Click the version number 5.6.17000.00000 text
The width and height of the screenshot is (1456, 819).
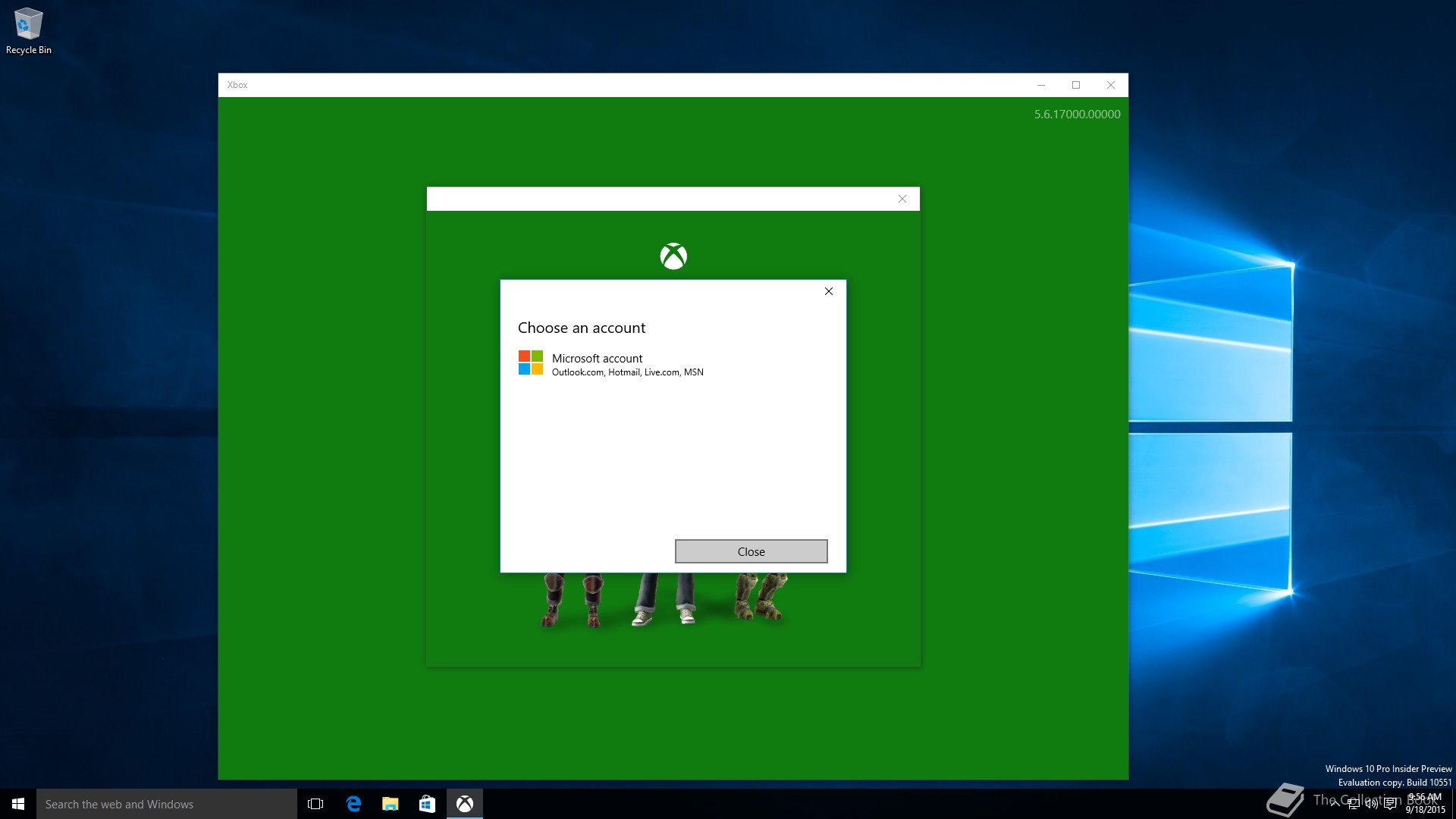1077,115
